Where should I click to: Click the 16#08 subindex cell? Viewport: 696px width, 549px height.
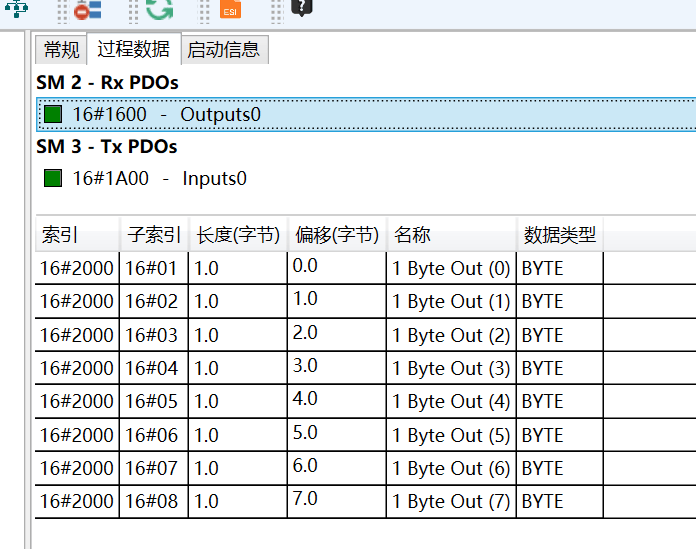click(x=152, y=501)
